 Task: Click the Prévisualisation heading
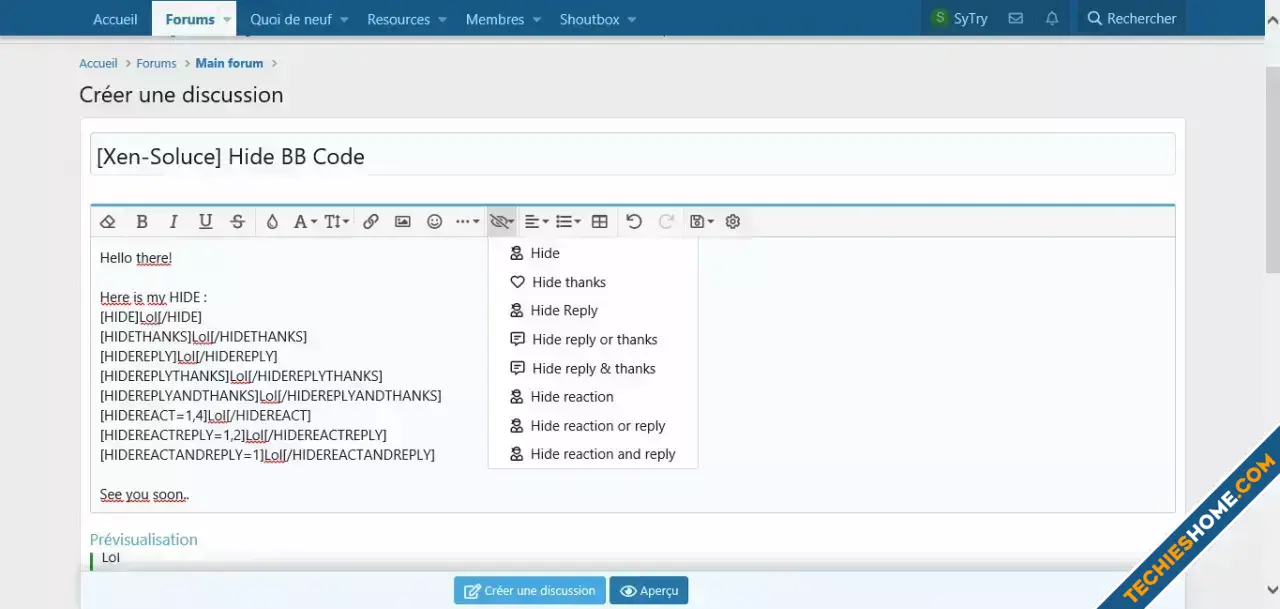pyautogui.click(x=144, y=539)
